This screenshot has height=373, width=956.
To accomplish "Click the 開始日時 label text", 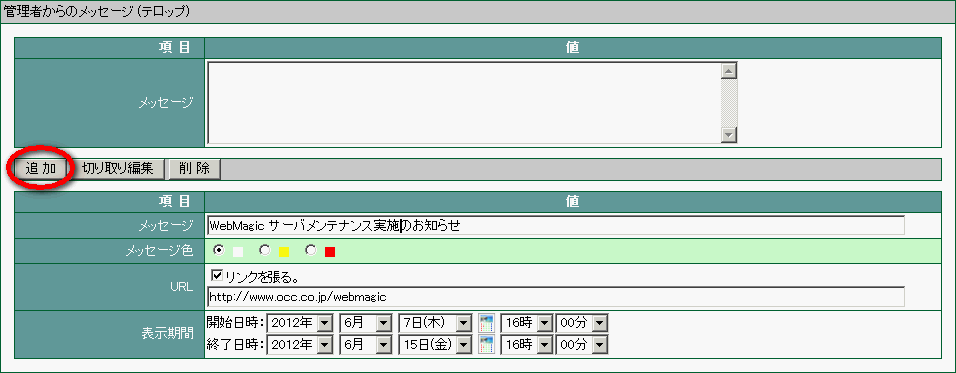I will click(235, 322).
